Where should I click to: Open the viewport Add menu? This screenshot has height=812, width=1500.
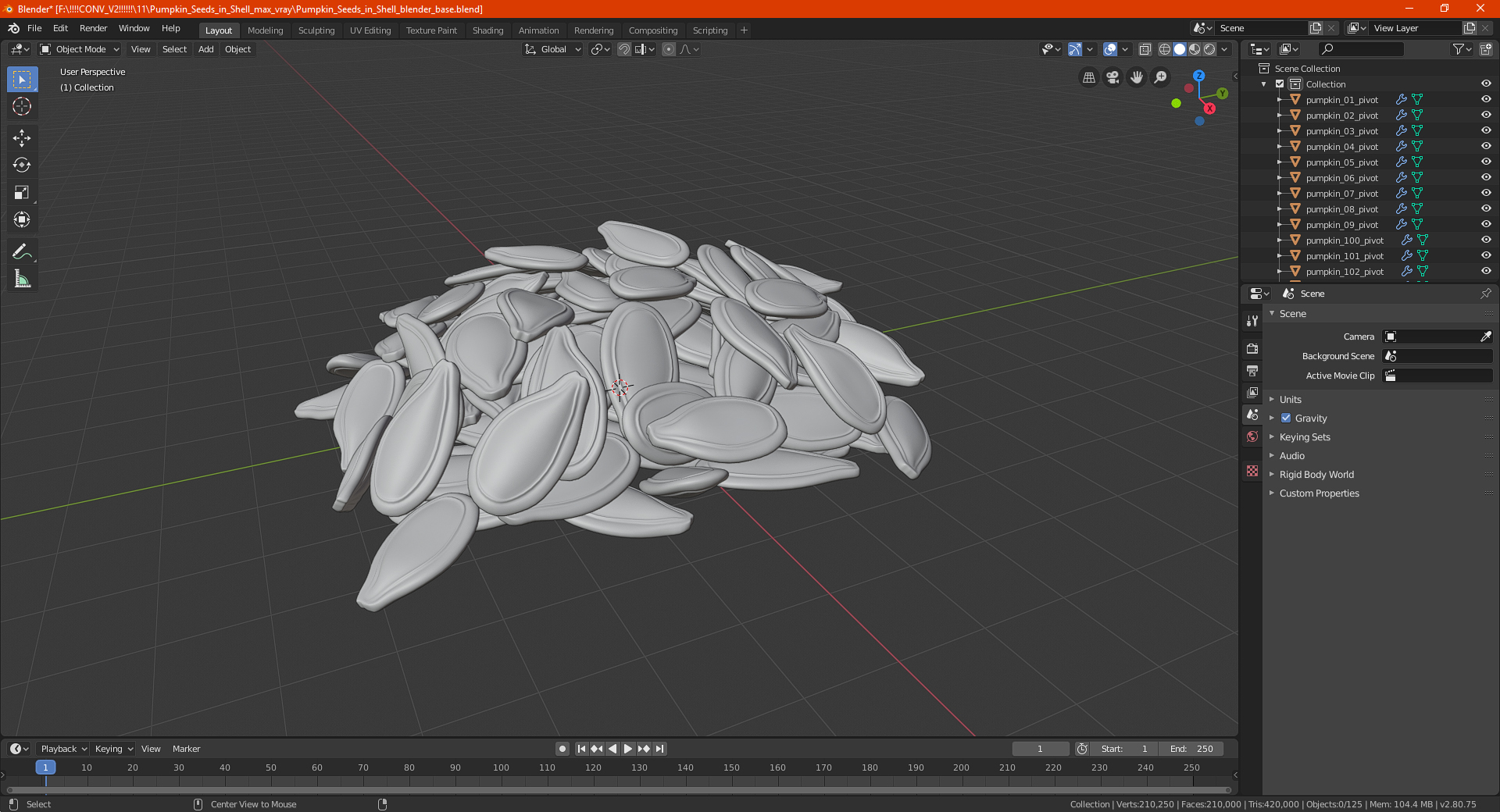[205, 49]
